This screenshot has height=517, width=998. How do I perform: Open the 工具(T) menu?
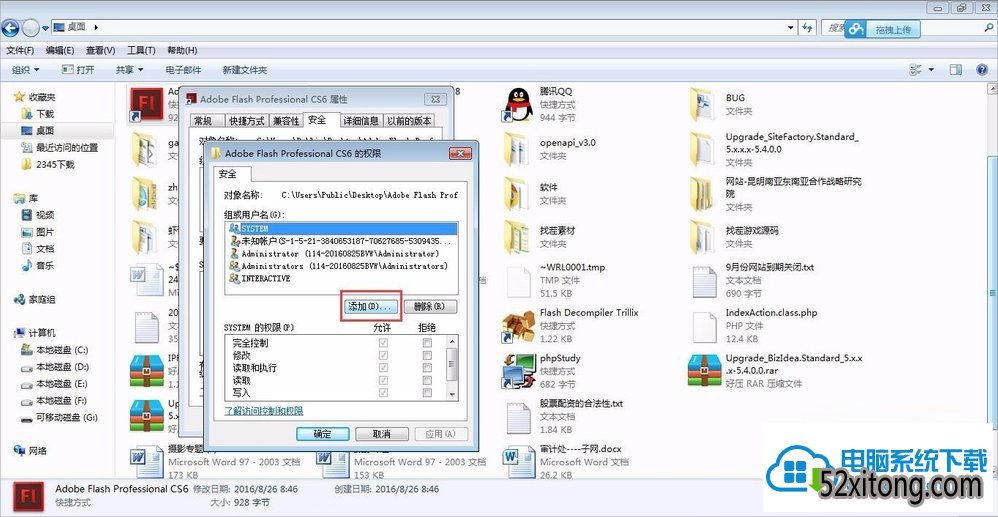tap(141, 50)
